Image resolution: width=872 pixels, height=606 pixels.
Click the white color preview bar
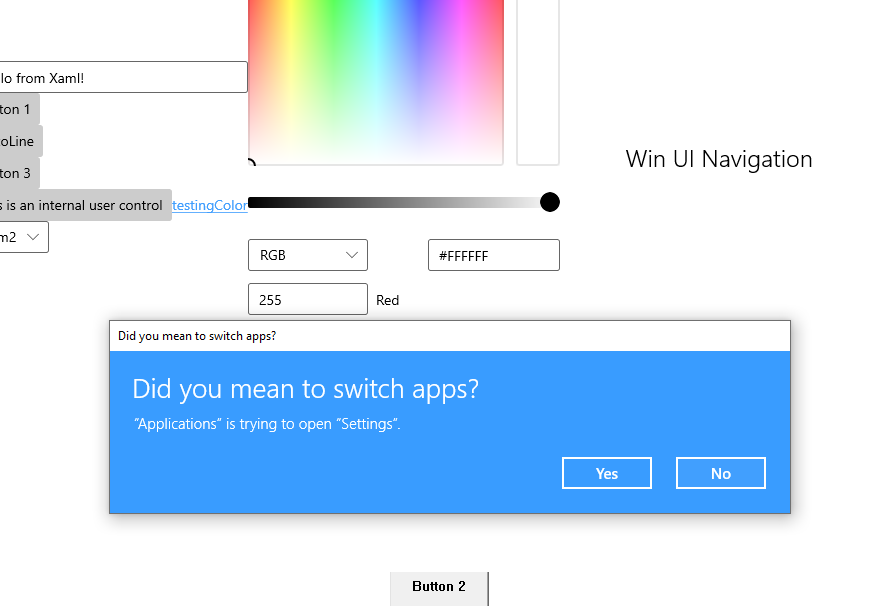point(538,82)
